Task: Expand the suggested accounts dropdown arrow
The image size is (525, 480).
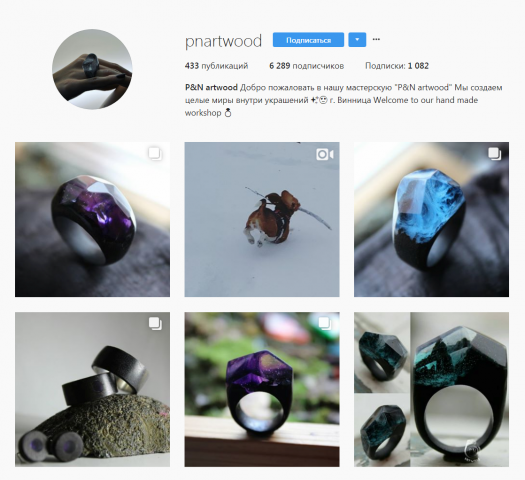Action: [357, 40]
